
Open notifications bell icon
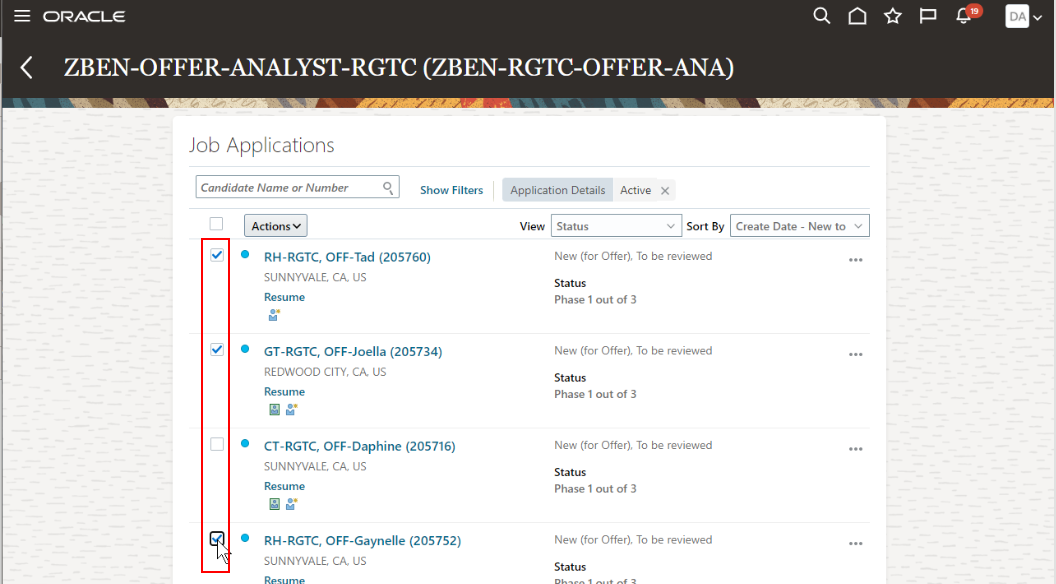tap(964, 16)
